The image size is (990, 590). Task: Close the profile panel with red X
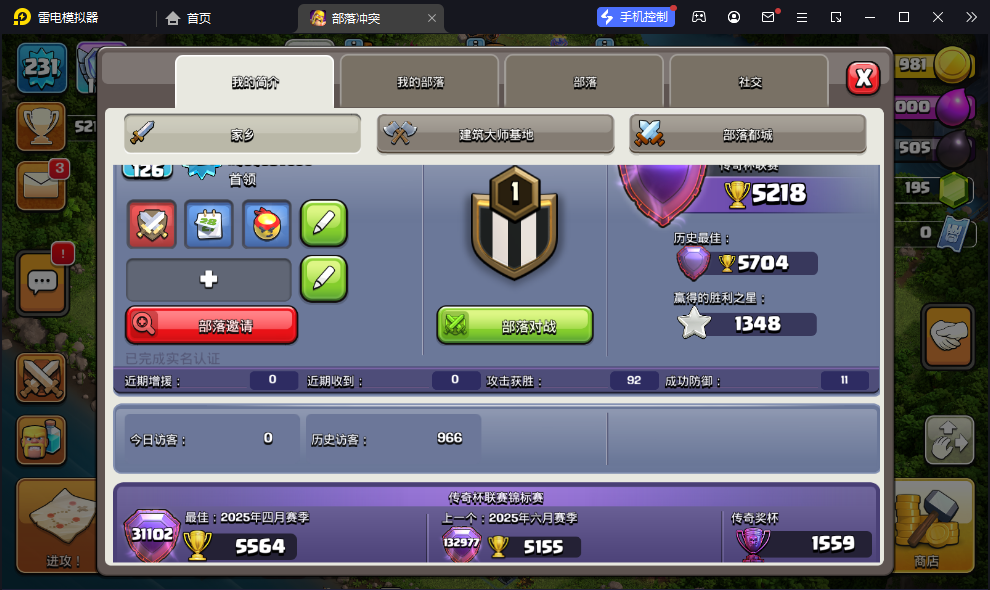pos(863,78)
